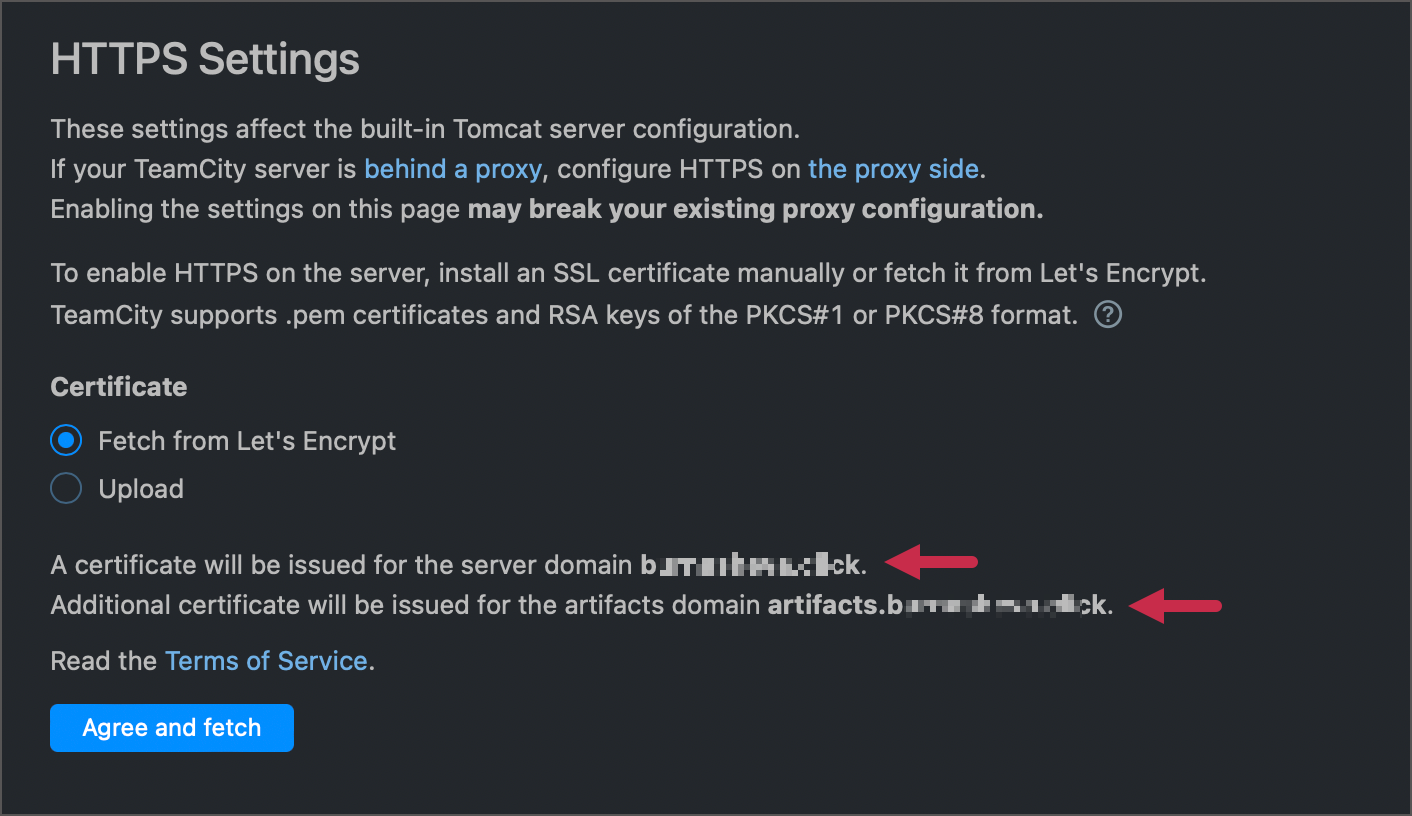Read the Terms of Service
Image resolution: width=1412 pixels, height=816 pixels.
266,660
